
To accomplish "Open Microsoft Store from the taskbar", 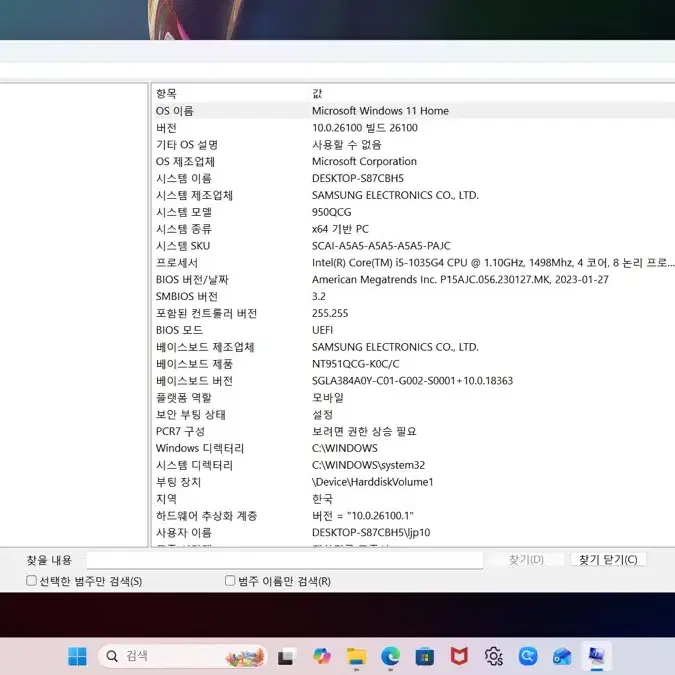I will pos(424,657).
